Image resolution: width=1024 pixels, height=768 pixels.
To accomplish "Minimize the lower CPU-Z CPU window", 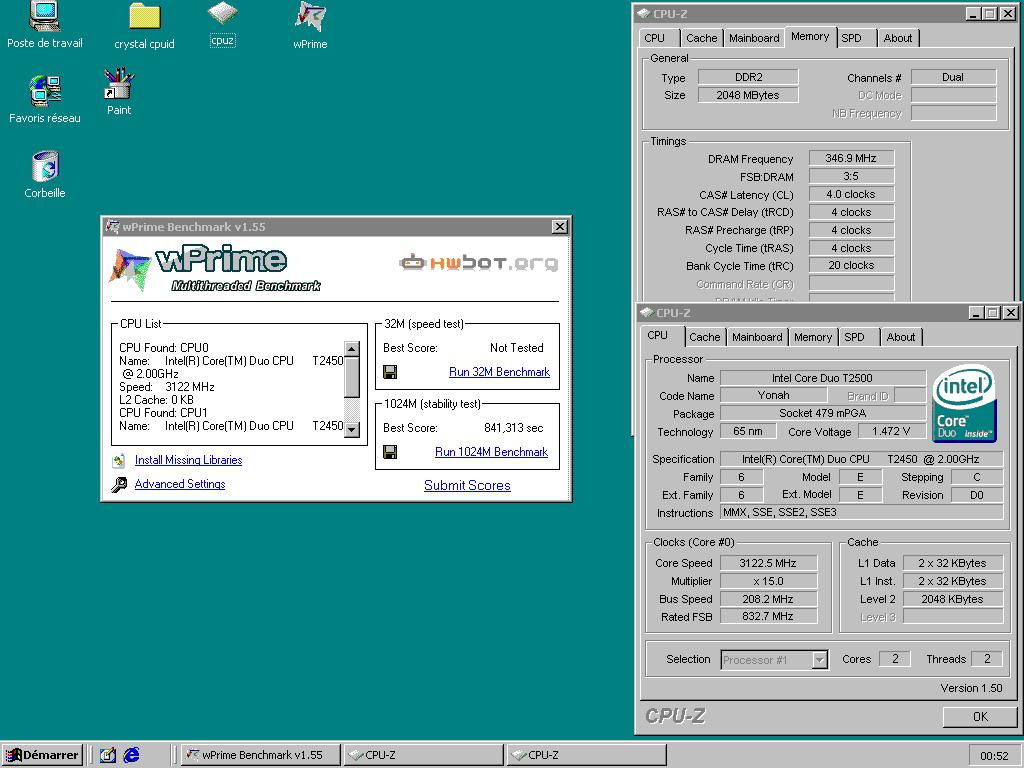I will pos(976,313).
